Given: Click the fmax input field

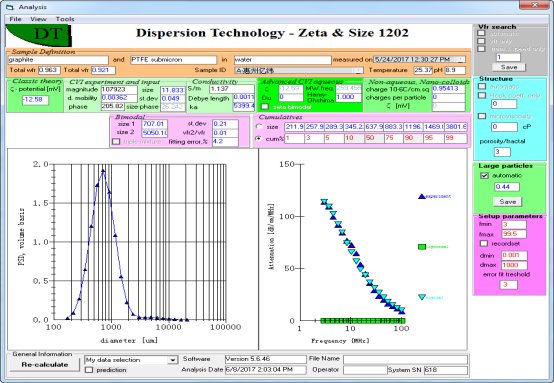Looking at the screenshot, I should point(514,234).
